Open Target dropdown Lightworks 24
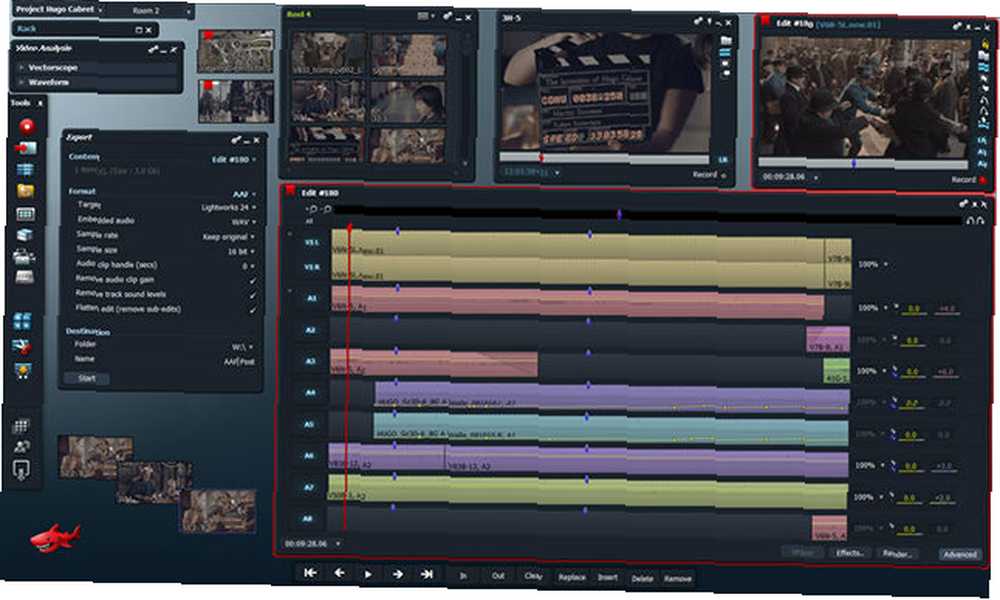 (x=228, y=208)
